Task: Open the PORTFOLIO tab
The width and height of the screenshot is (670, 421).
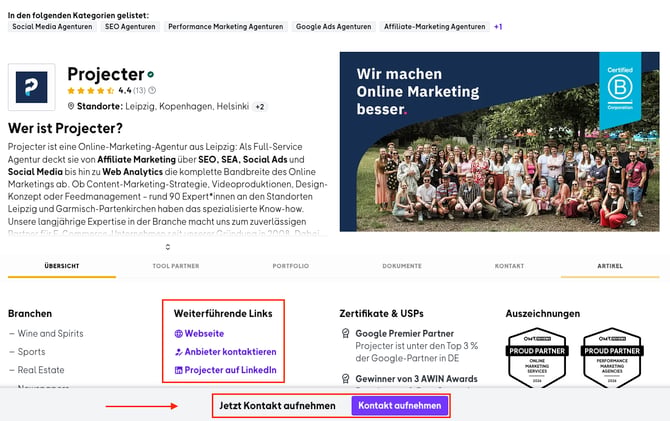Action: (291, 266)
